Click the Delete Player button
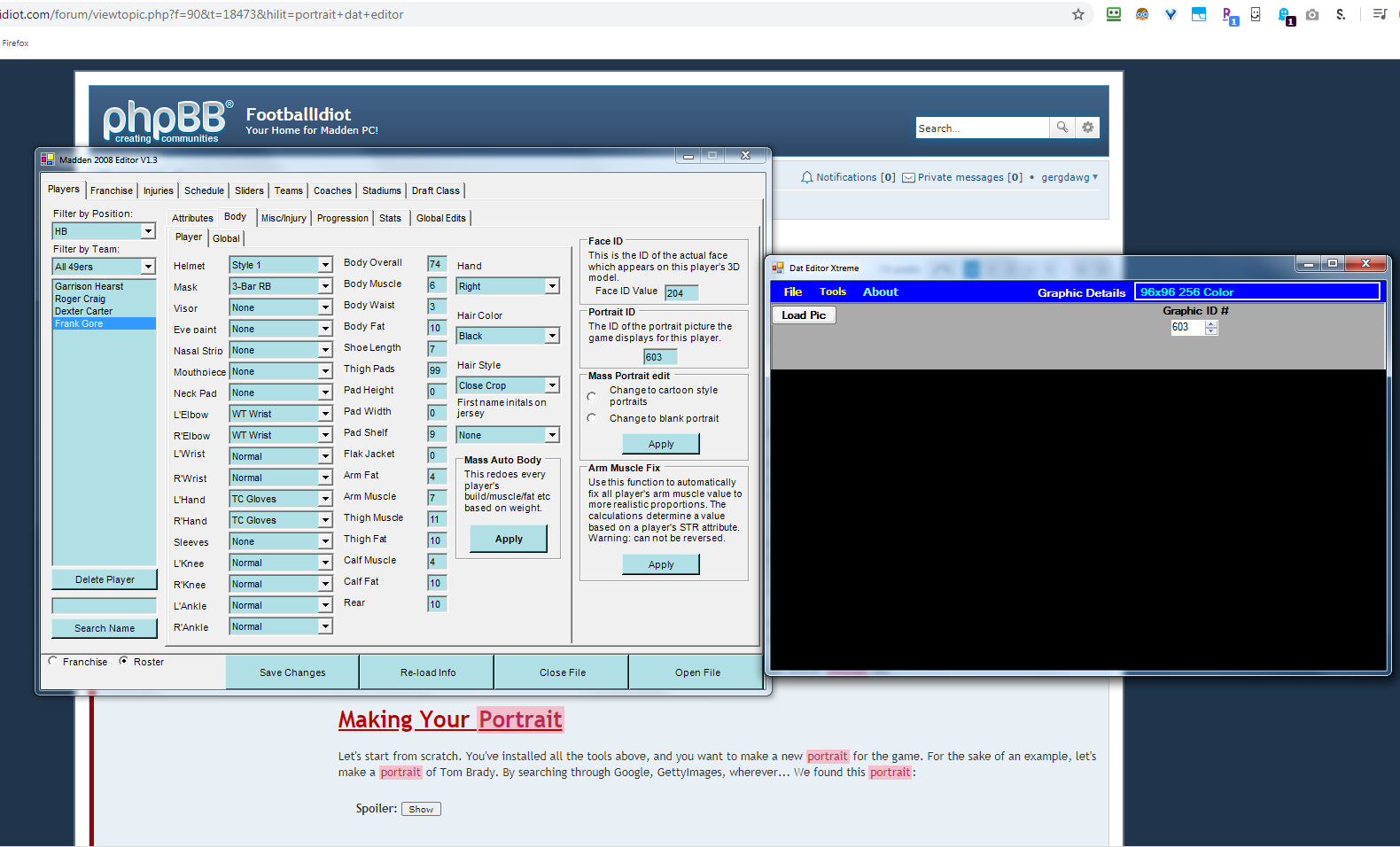1400x847 pixels. coord(105,579)
